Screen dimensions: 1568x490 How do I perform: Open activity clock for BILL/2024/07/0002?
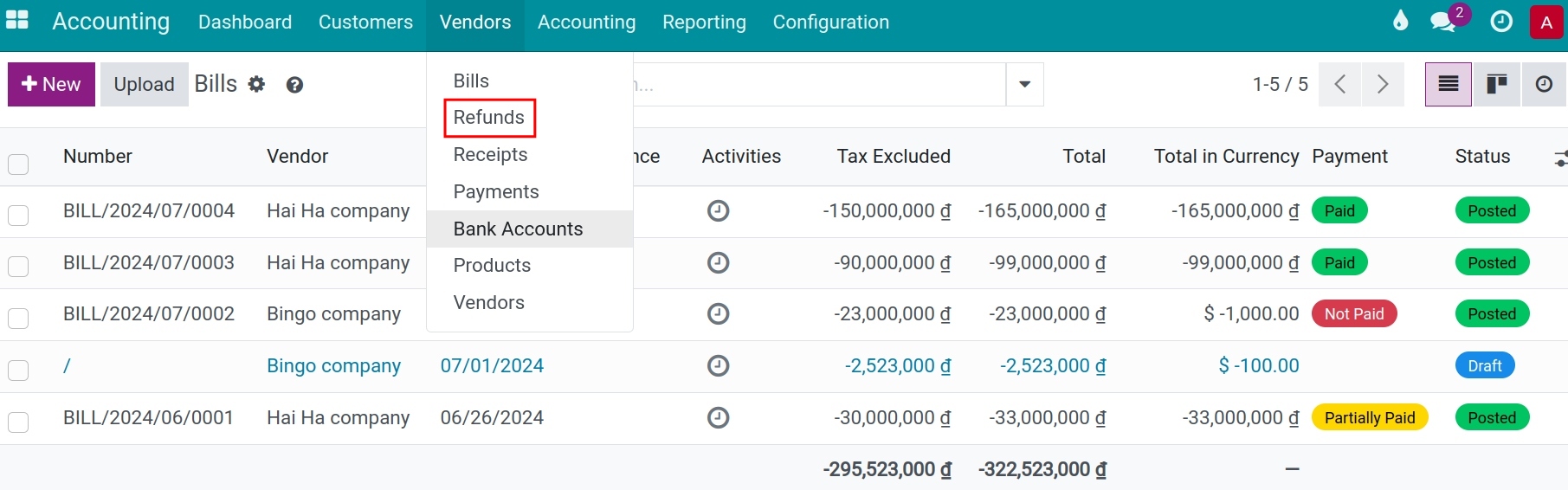[x=718, y=313]
